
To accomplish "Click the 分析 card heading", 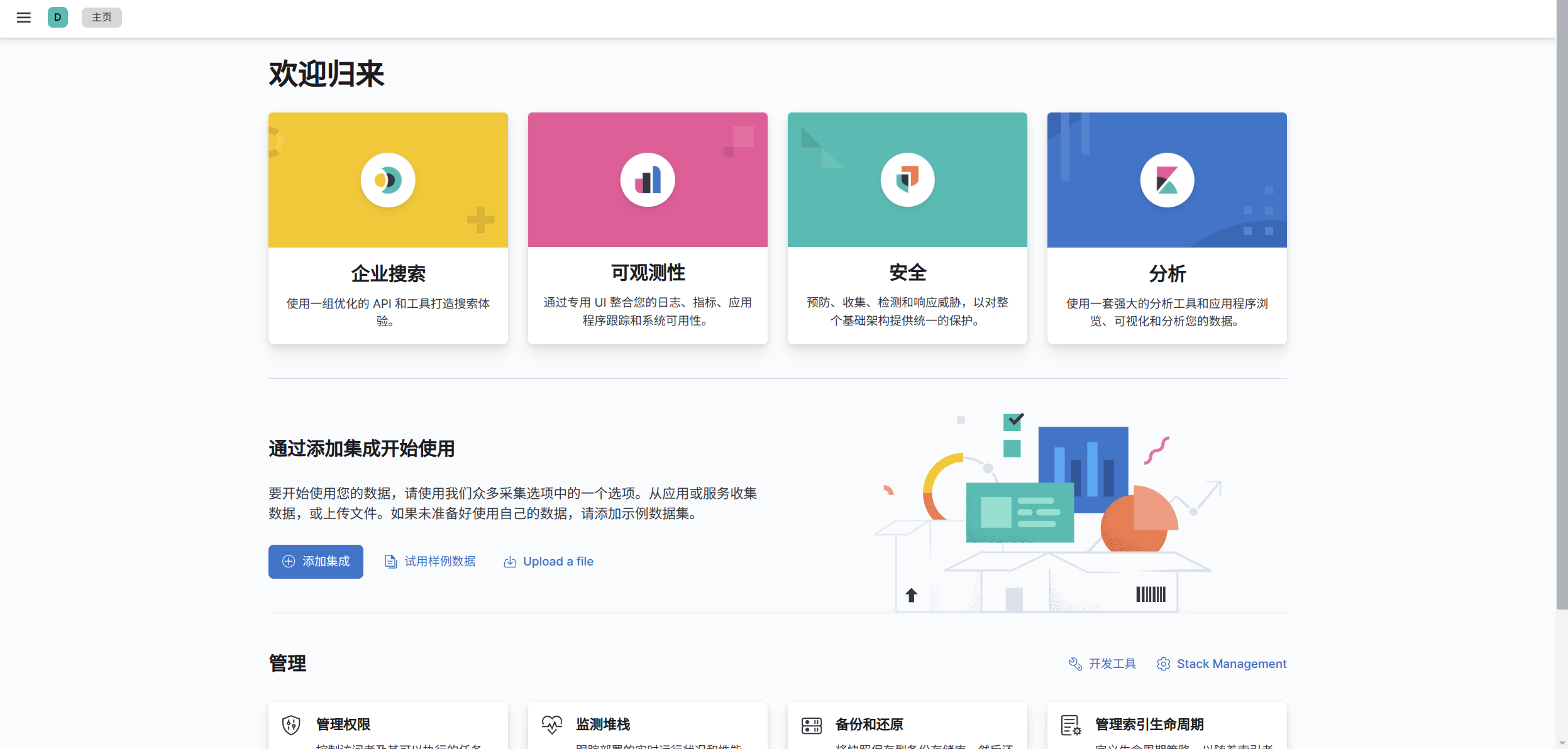I will click(x=1167, y=274).
